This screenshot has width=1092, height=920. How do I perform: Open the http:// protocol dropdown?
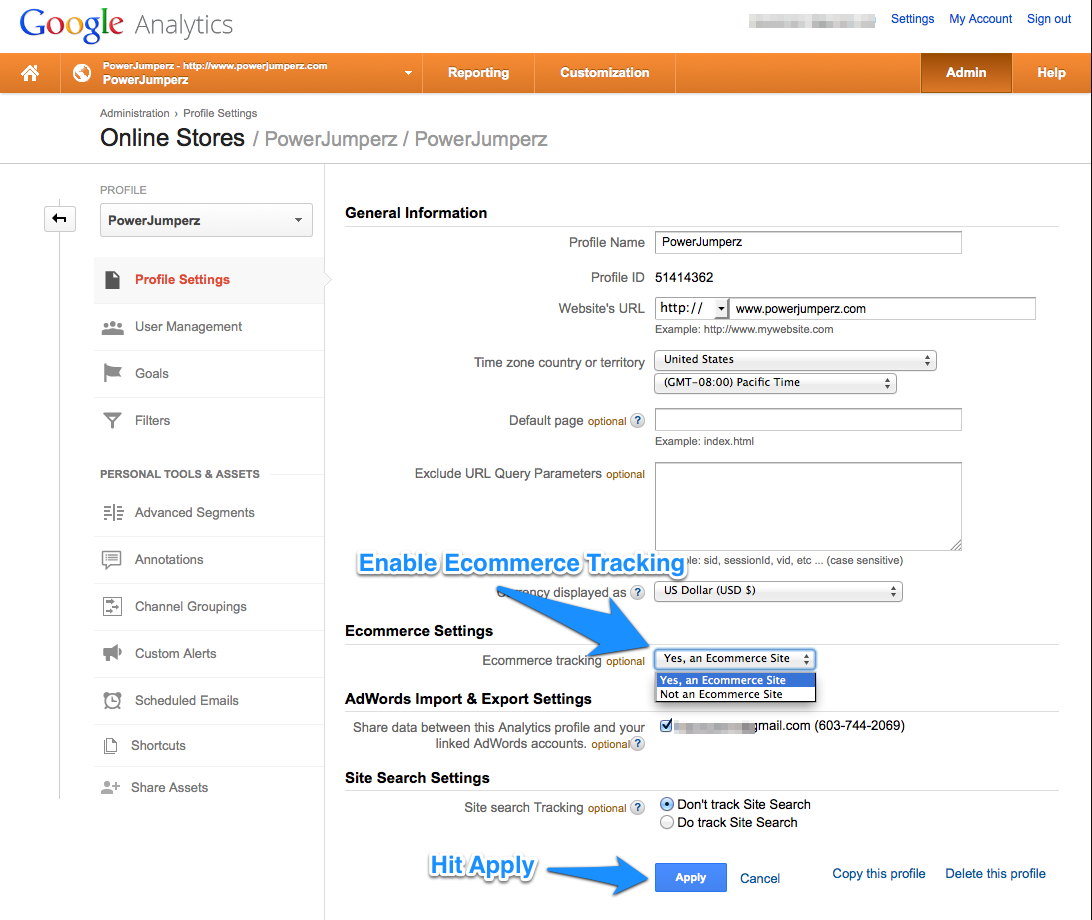click(692, 309)
